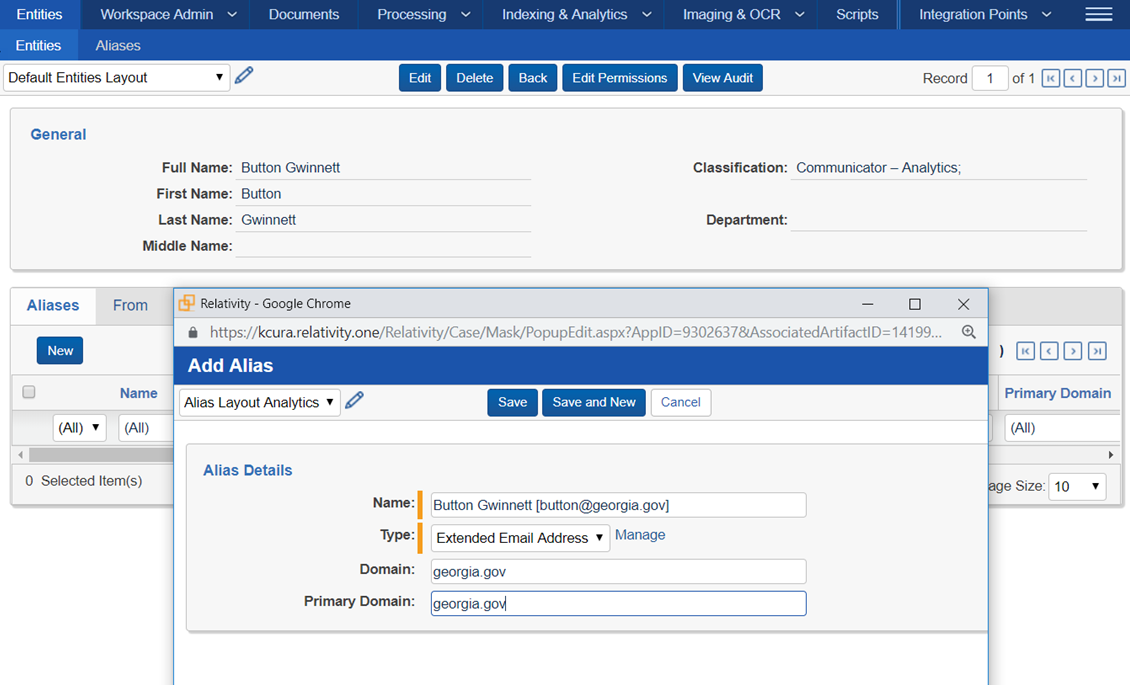Go to the next record in the Record navigator
1130x685 pixels.
tap(1095, 78)
